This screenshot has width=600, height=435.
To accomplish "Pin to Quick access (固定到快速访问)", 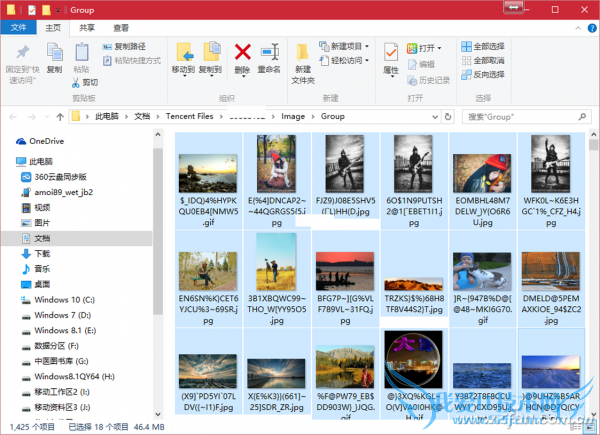I will [x=22, y=56].
